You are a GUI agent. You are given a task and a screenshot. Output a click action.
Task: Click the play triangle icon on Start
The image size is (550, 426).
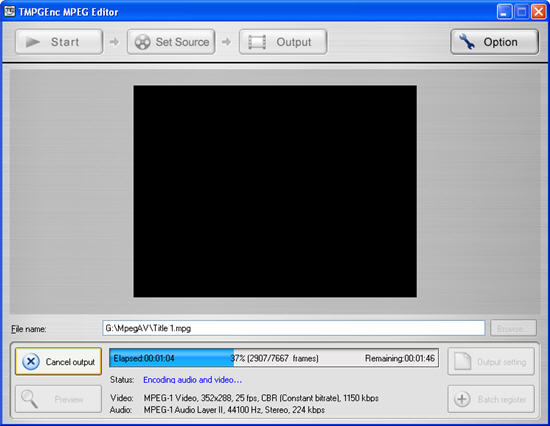(33, 42)
